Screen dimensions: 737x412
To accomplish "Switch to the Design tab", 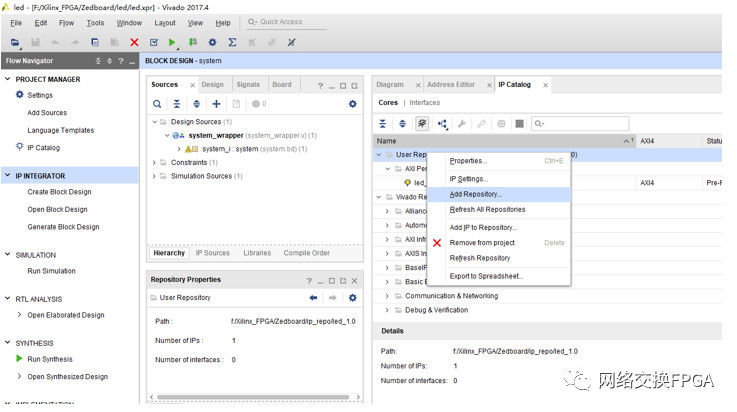I will (212, 85).
